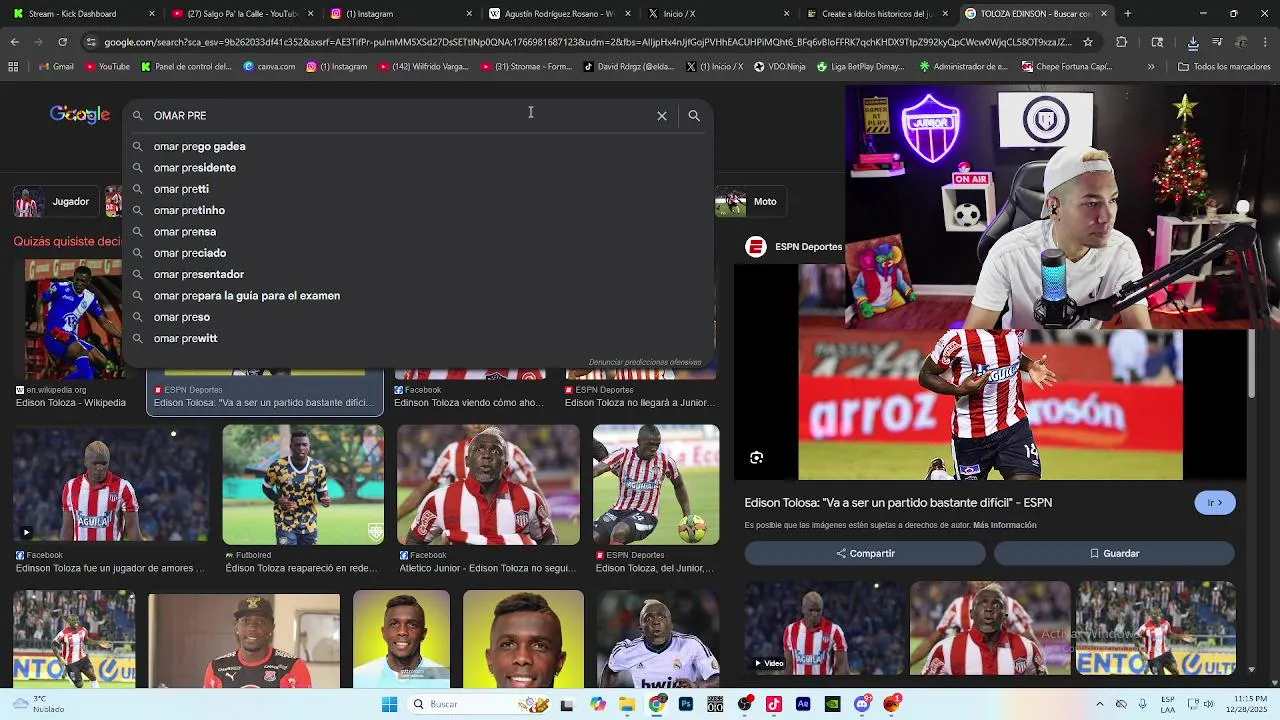The width and height of the screenshot is (1280, 720).
Task: Play the related Video thumbnail
Action: pyautogui.click(x=824, y=628)
